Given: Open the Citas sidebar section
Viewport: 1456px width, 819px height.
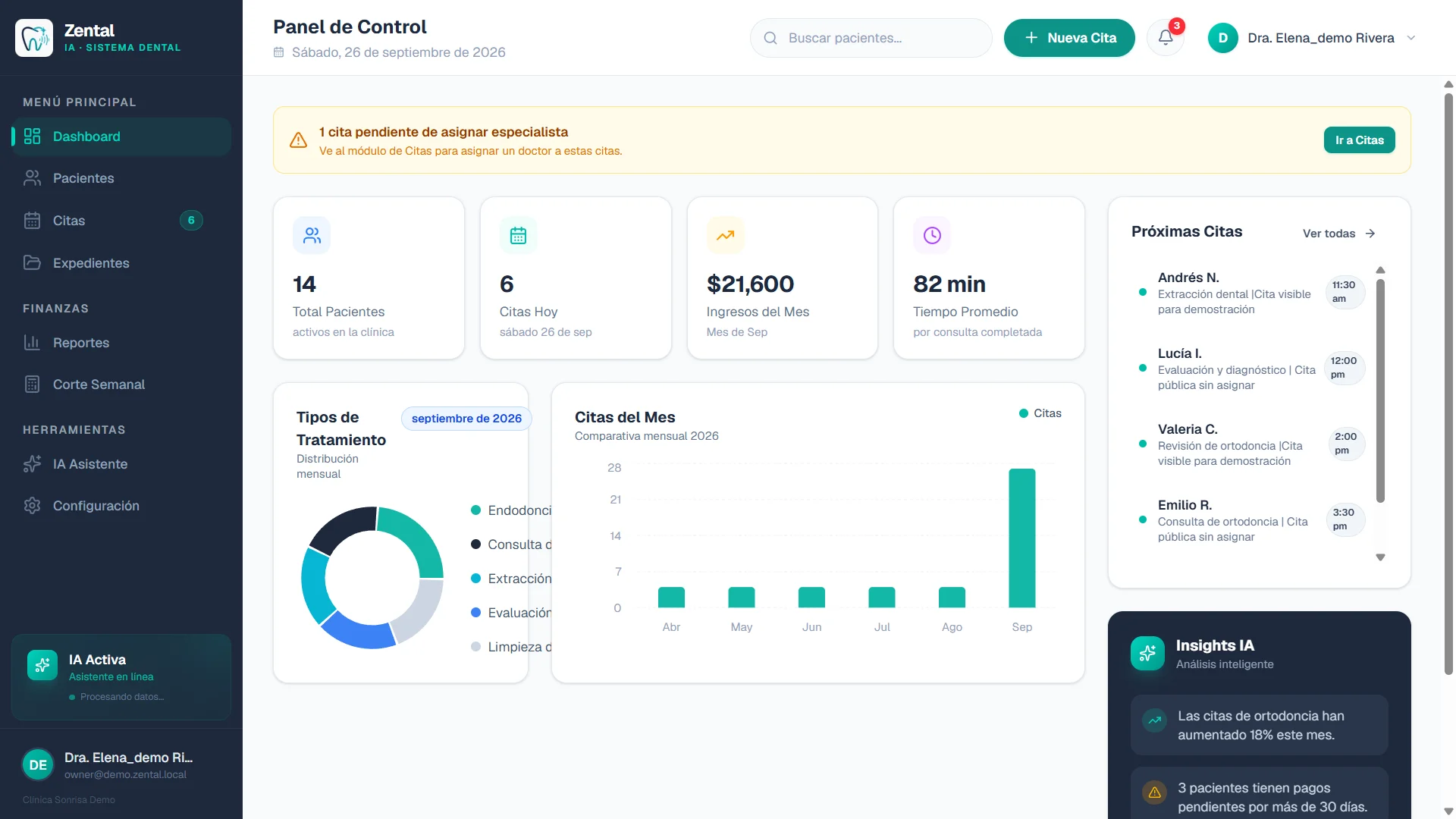Looking at the screenshot, I should point(121,221).
